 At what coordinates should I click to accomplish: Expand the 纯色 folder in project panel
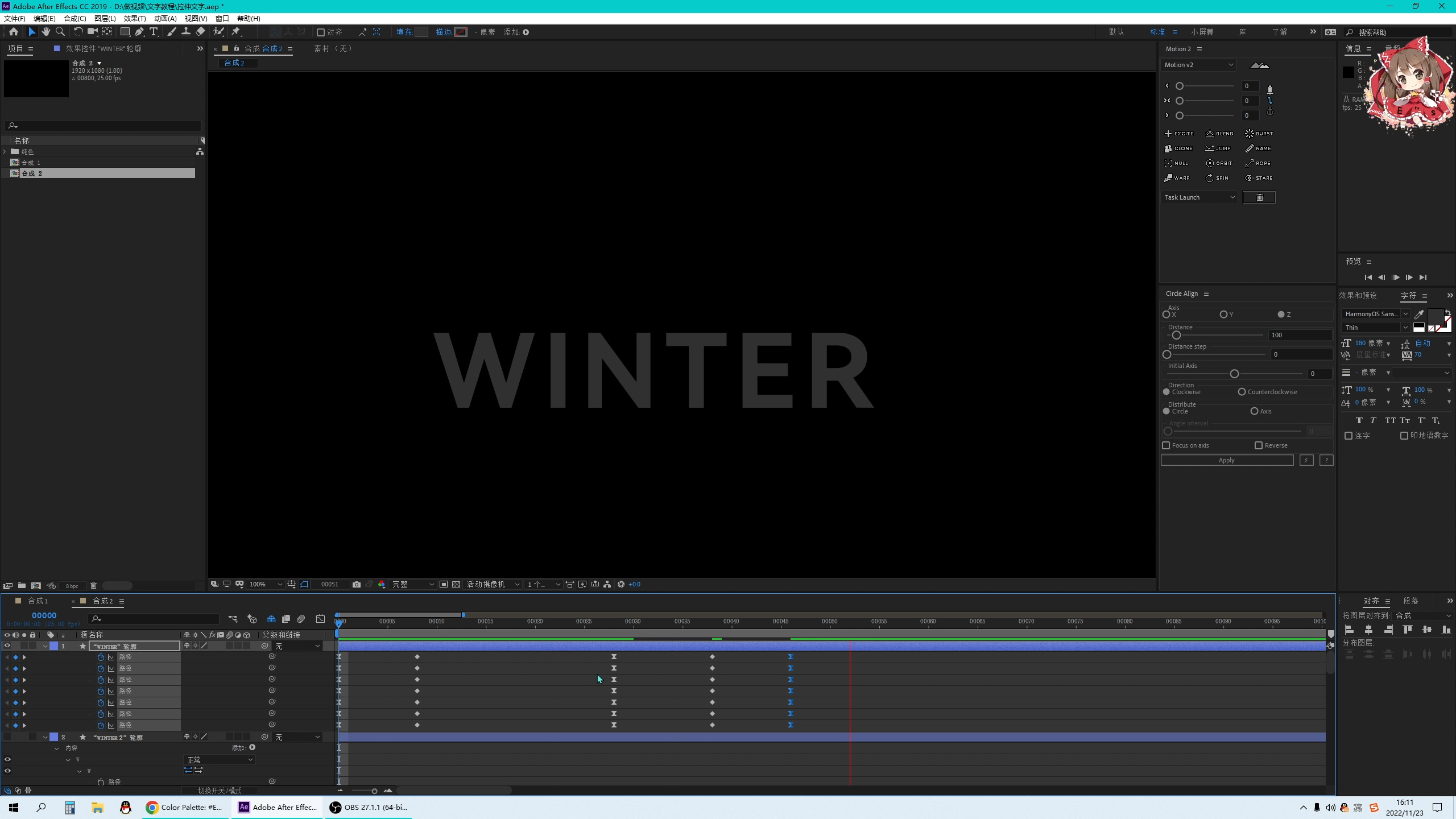5,151
